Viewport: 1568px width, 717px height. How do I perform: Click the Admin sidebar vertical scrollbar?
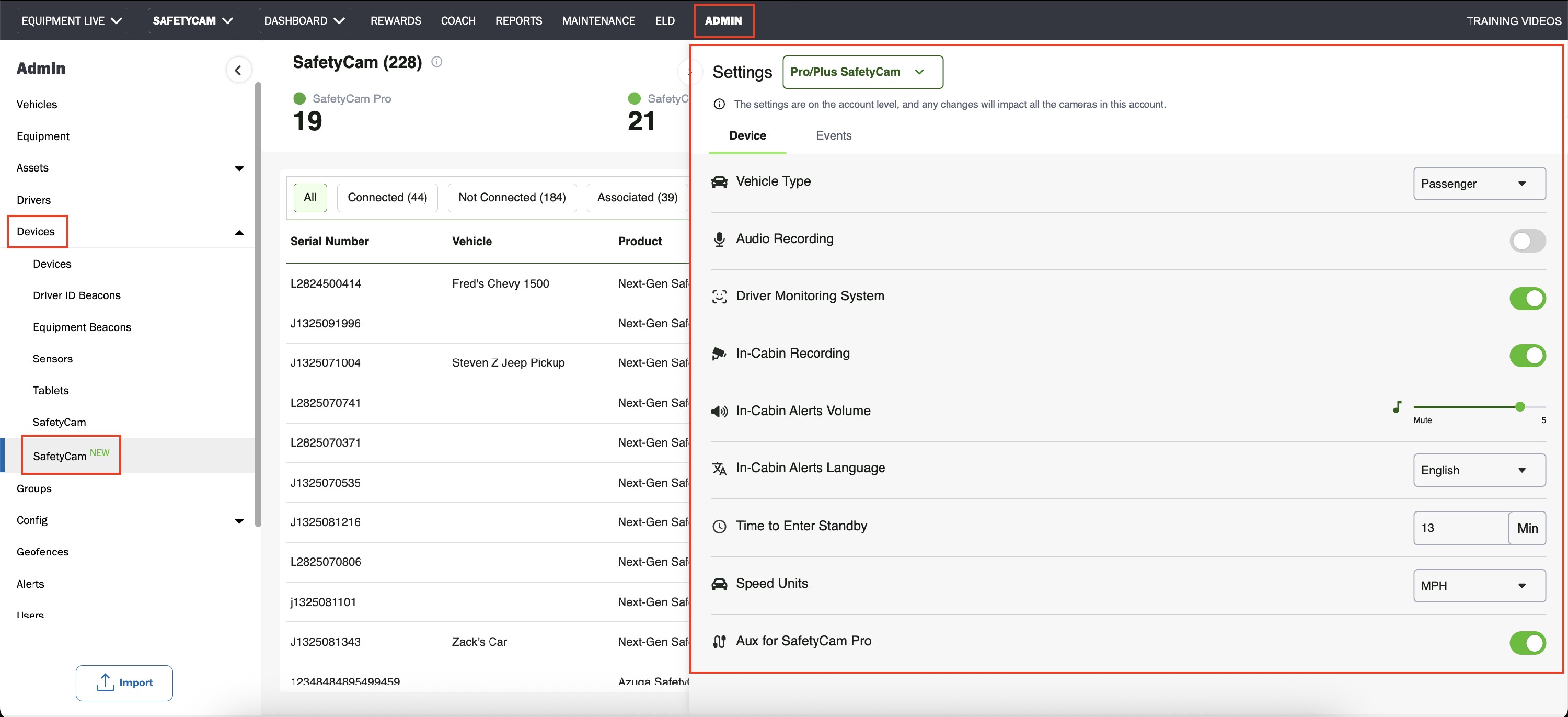point(258,304)
